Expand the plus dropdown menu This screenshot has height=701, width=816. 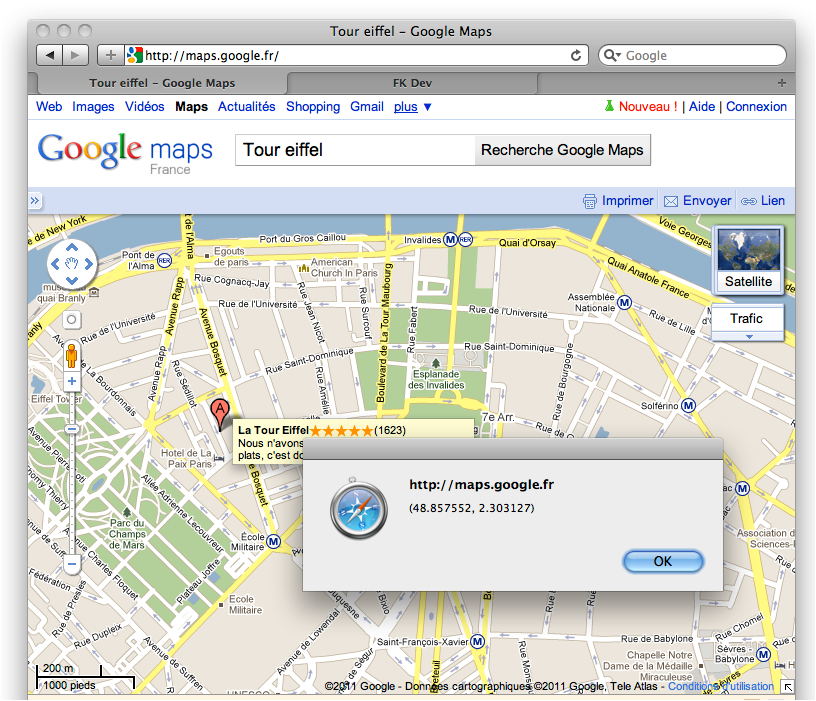412,107
